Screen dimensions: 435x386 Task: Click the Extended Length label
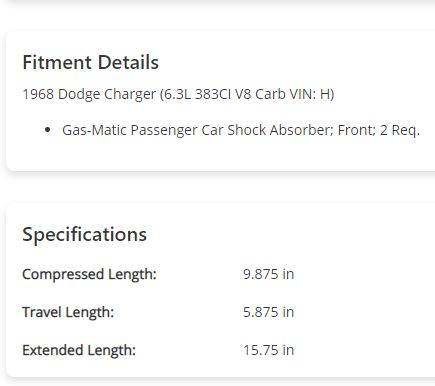[x=79, y=350]
